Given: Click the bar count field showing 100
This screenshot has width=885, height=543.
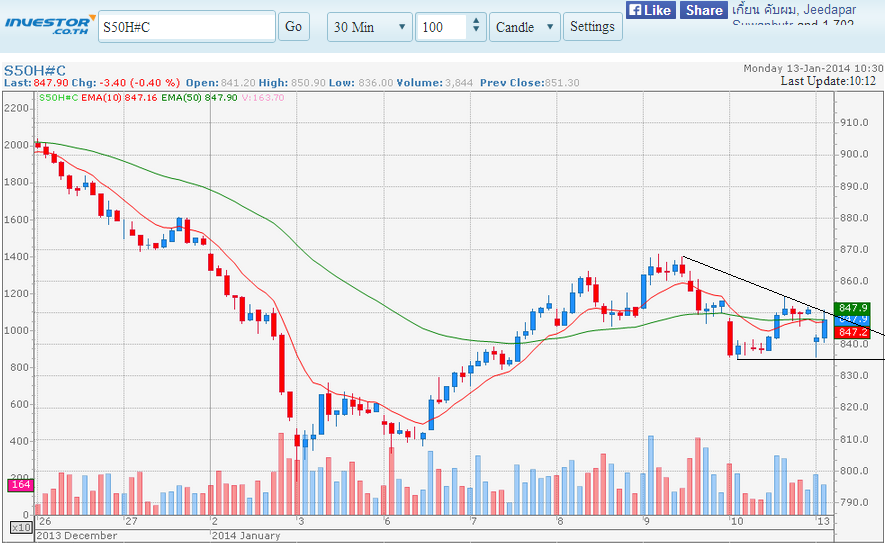Looking at the screenshot, I should (441, 27).
